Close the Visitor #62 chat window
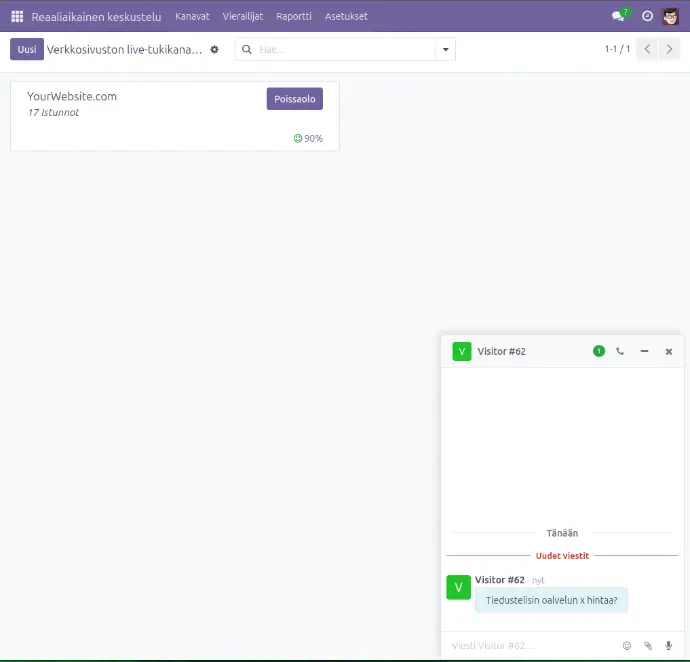Image resolution: width=690 pixels, height=662 pixels. (669, 351)
